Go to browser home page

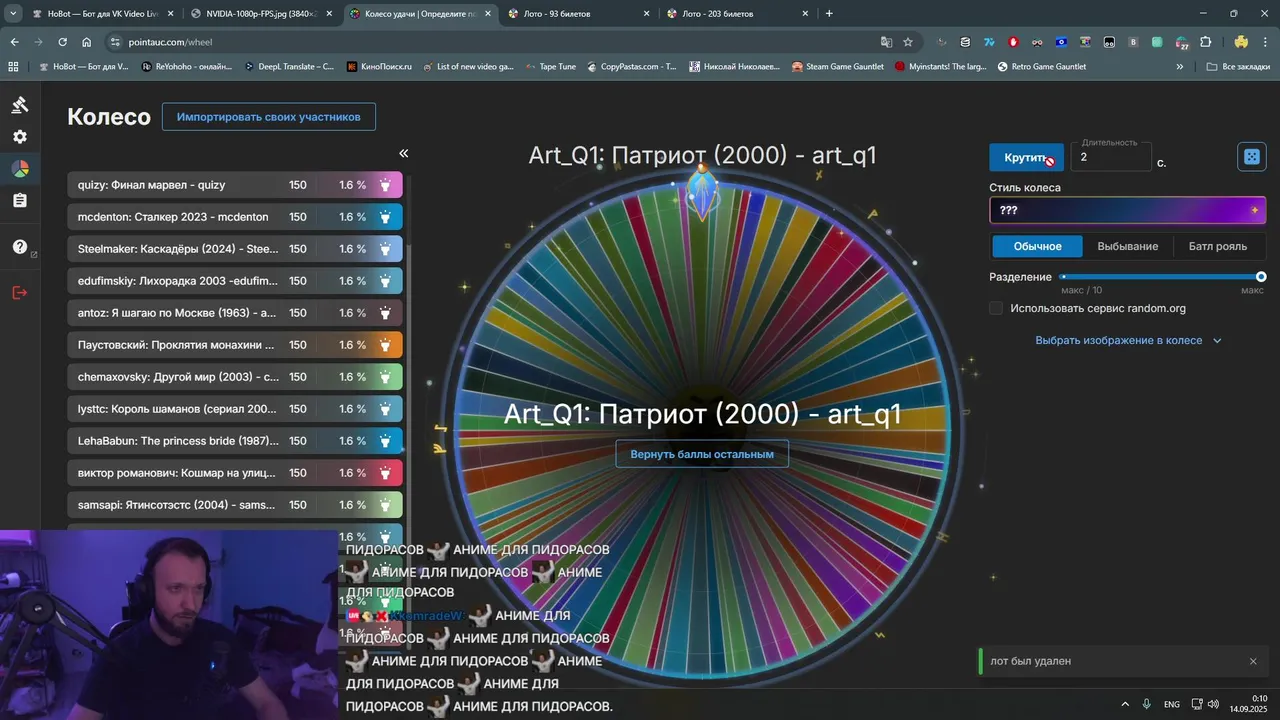tap(87, 42)
